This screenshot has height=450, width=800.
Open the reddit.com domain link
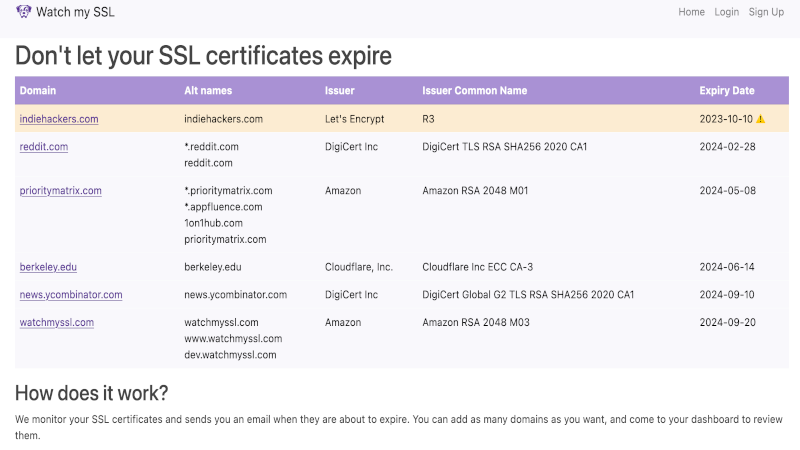(x=44, y=147)
